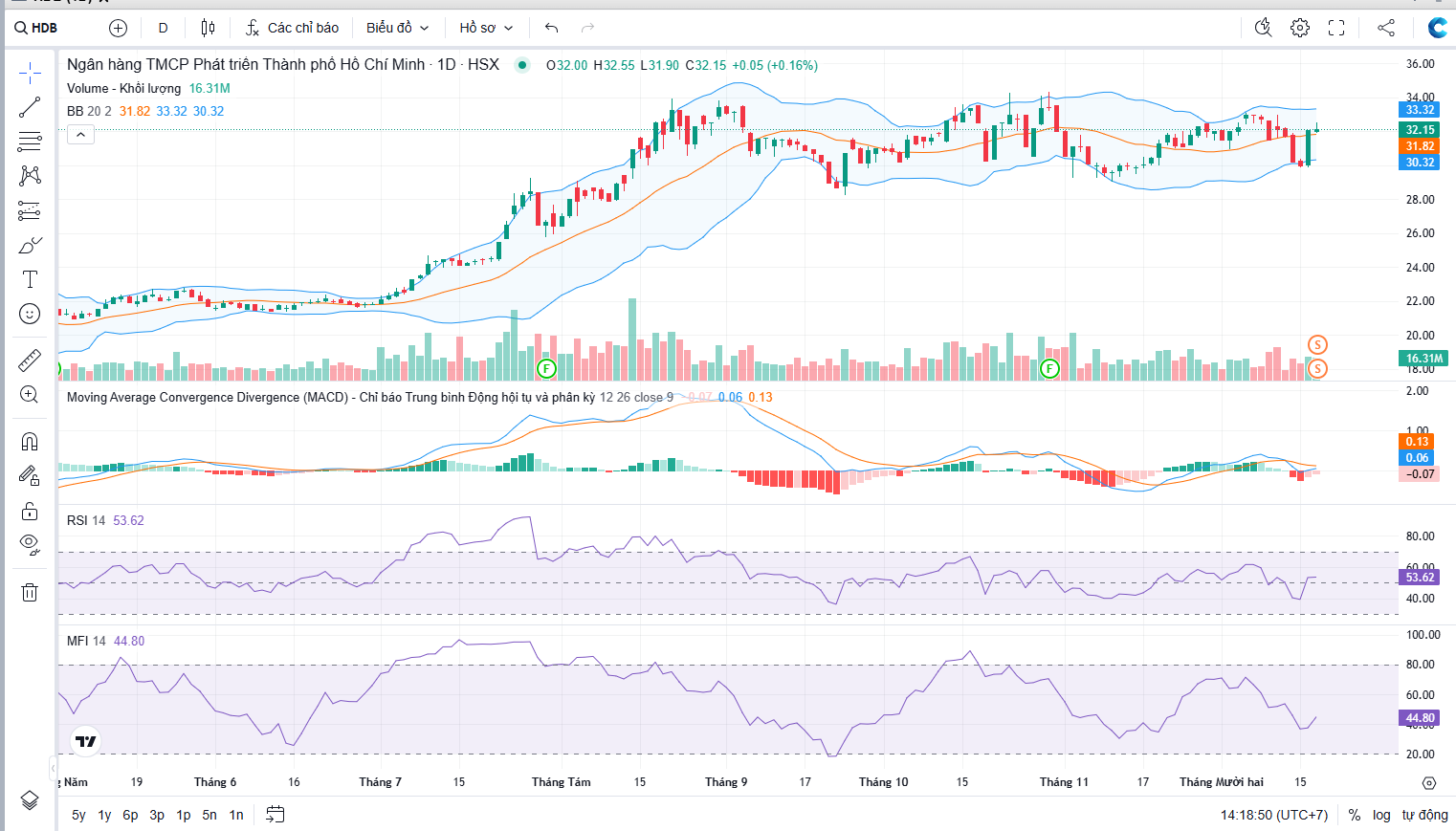The height and width of the screenshot is (831, 1456).
Task: Collapse the indicator legend chevron
Action: pos(81,135)
